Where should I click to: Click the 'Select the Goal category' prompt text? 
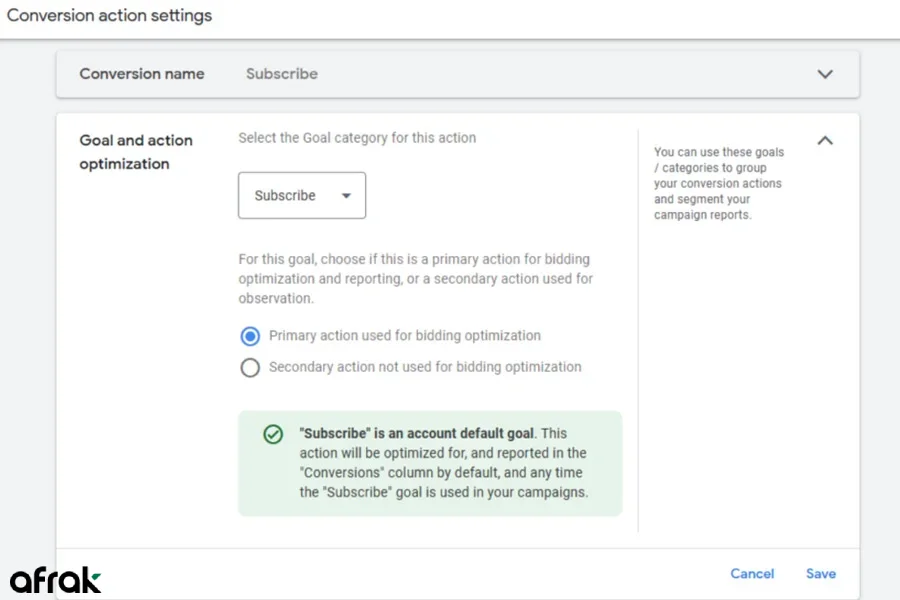click(357, 138)
